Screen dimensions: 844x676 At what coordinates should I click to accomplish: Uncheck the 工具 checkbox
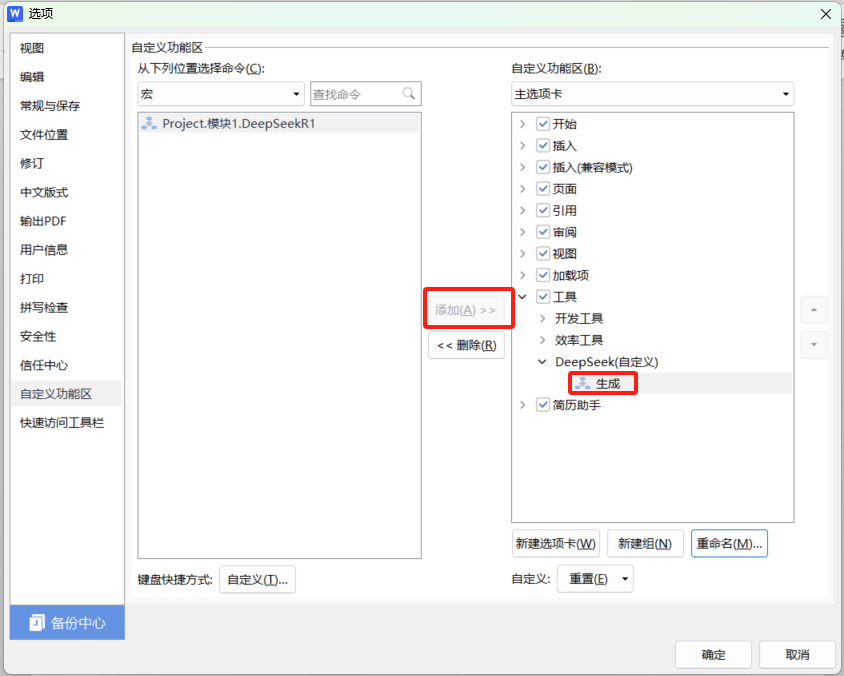pyautogui.click(x=543, y=297)
